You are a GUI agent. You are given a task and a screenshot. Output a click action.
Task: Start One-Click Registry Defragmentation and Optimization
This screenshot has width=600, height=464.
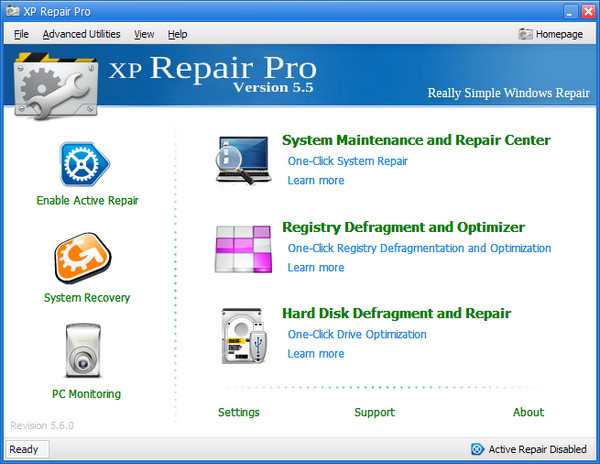(x=419, y=248)
